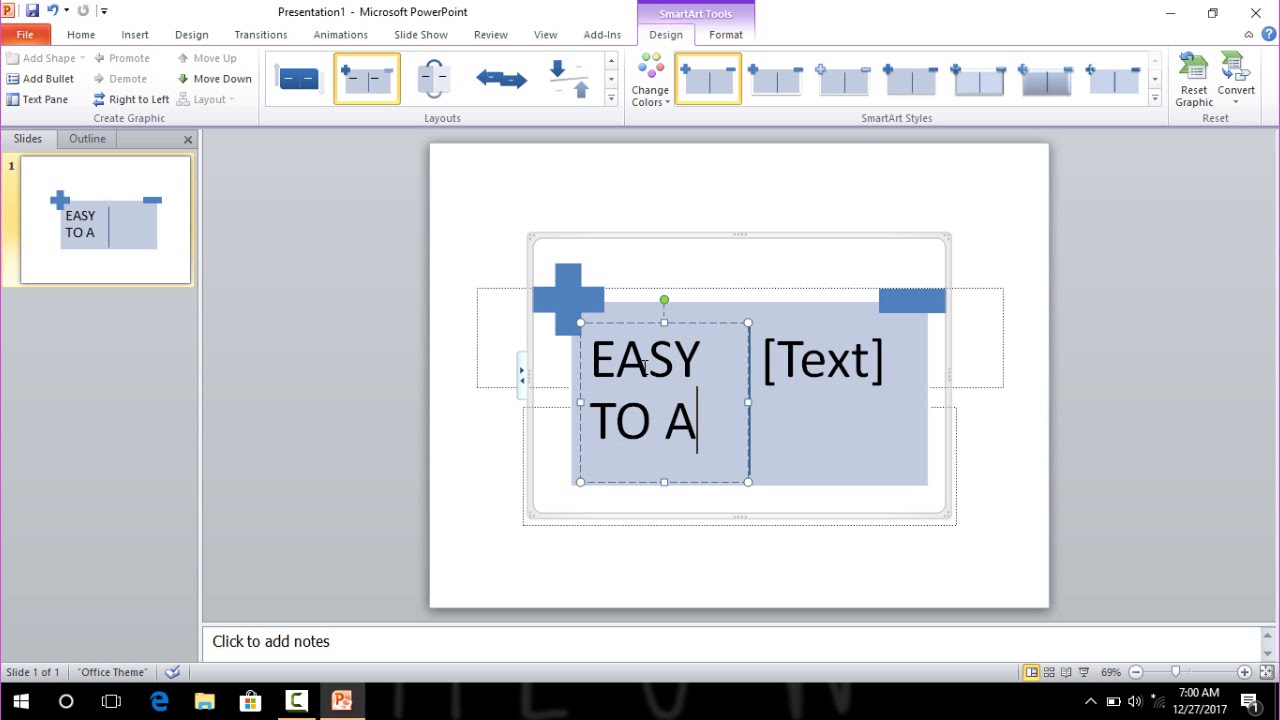This screenshot has width=1280, height=720.
Task: Open the Text Pane
Action: click(x=37, y=99)
